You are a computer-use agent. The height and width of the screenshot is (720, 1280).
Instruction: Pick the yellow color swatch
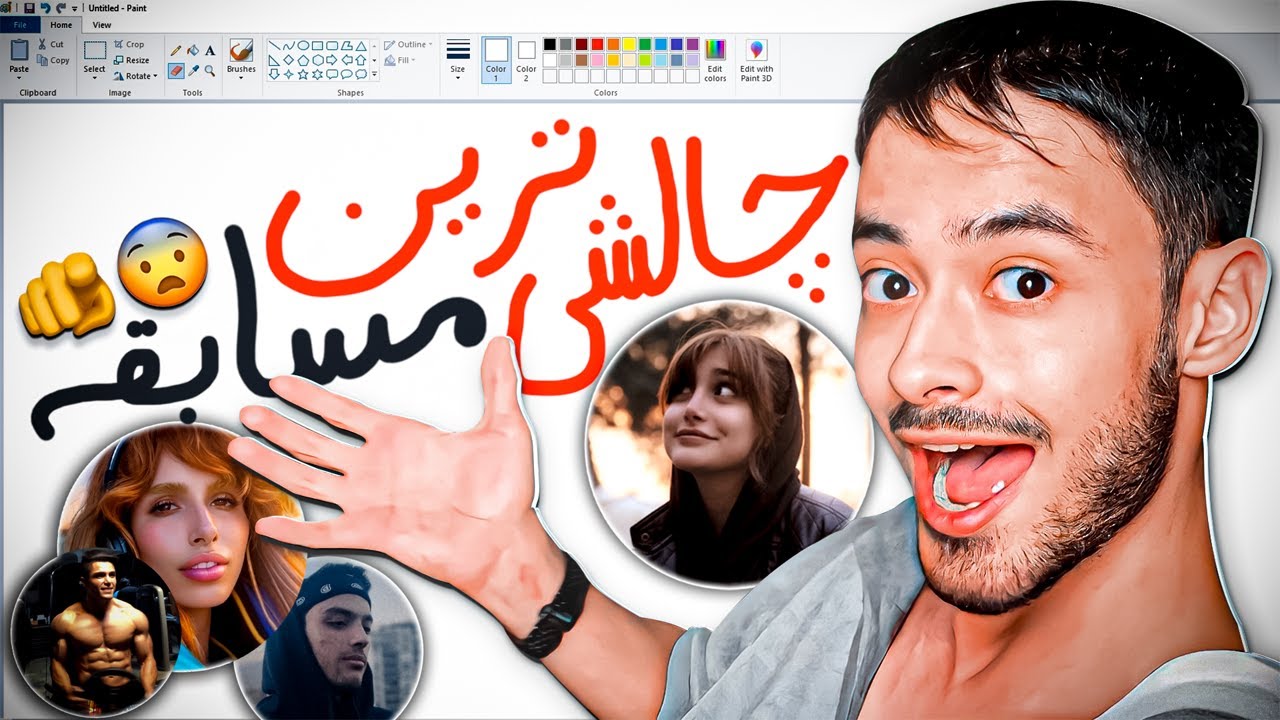click(629, 45)
